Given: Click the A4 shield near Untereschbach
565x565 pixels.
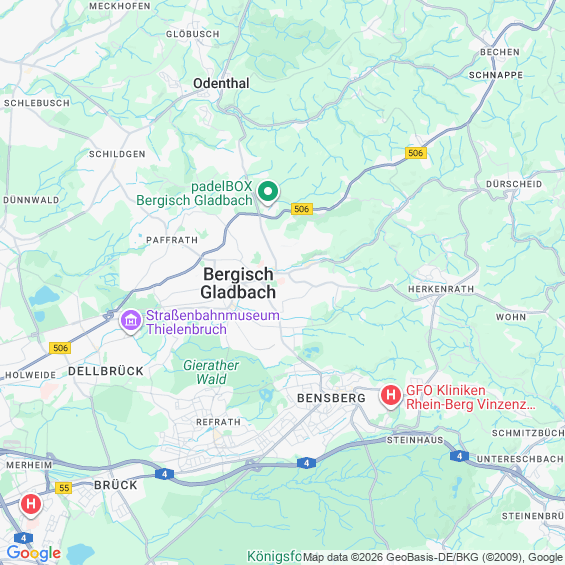Looking at the screenshot, I should [459, 456].
